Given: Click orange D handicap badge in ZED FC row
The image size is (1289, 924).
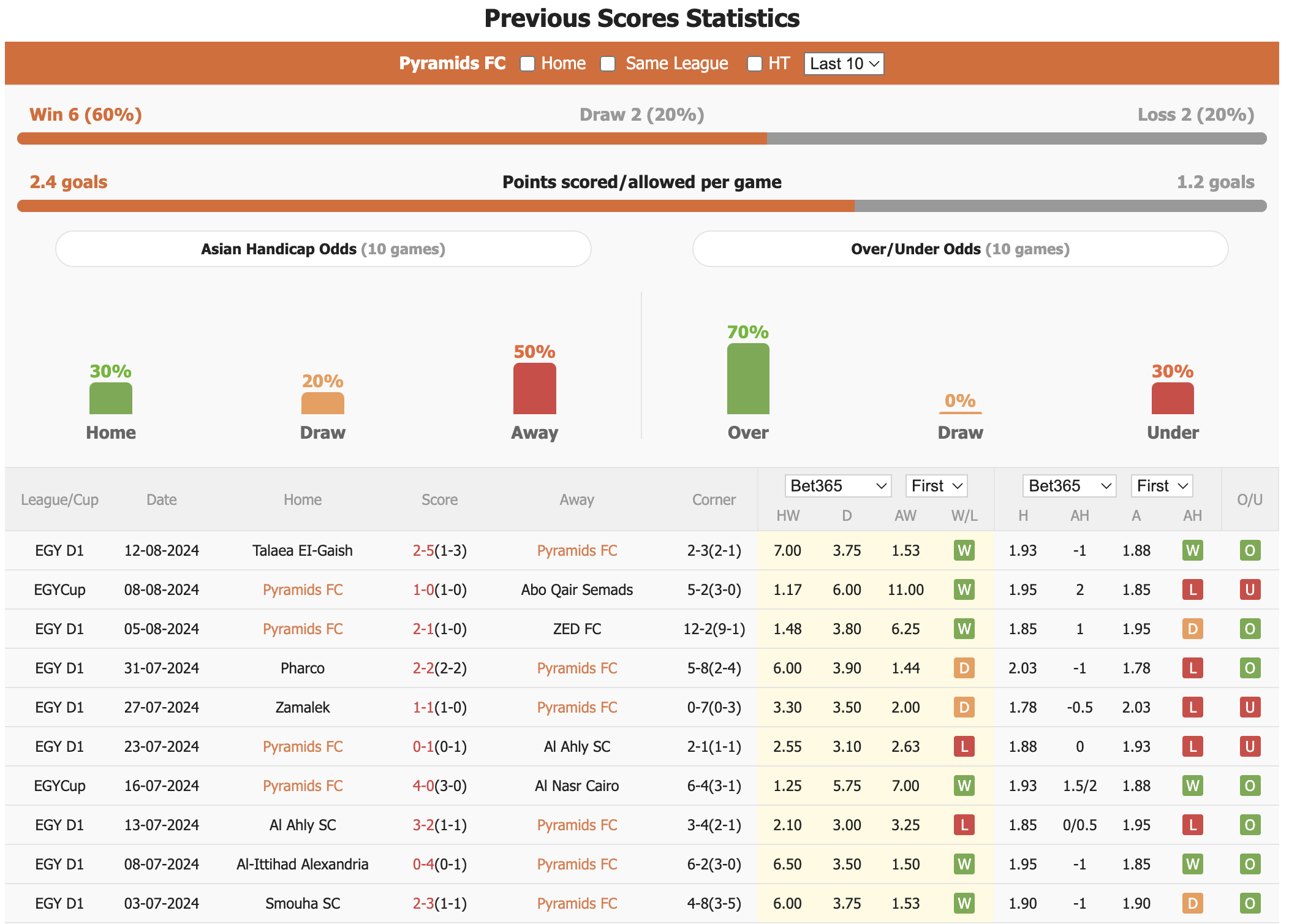Looking at the screenshot, I should (1192, 629).
